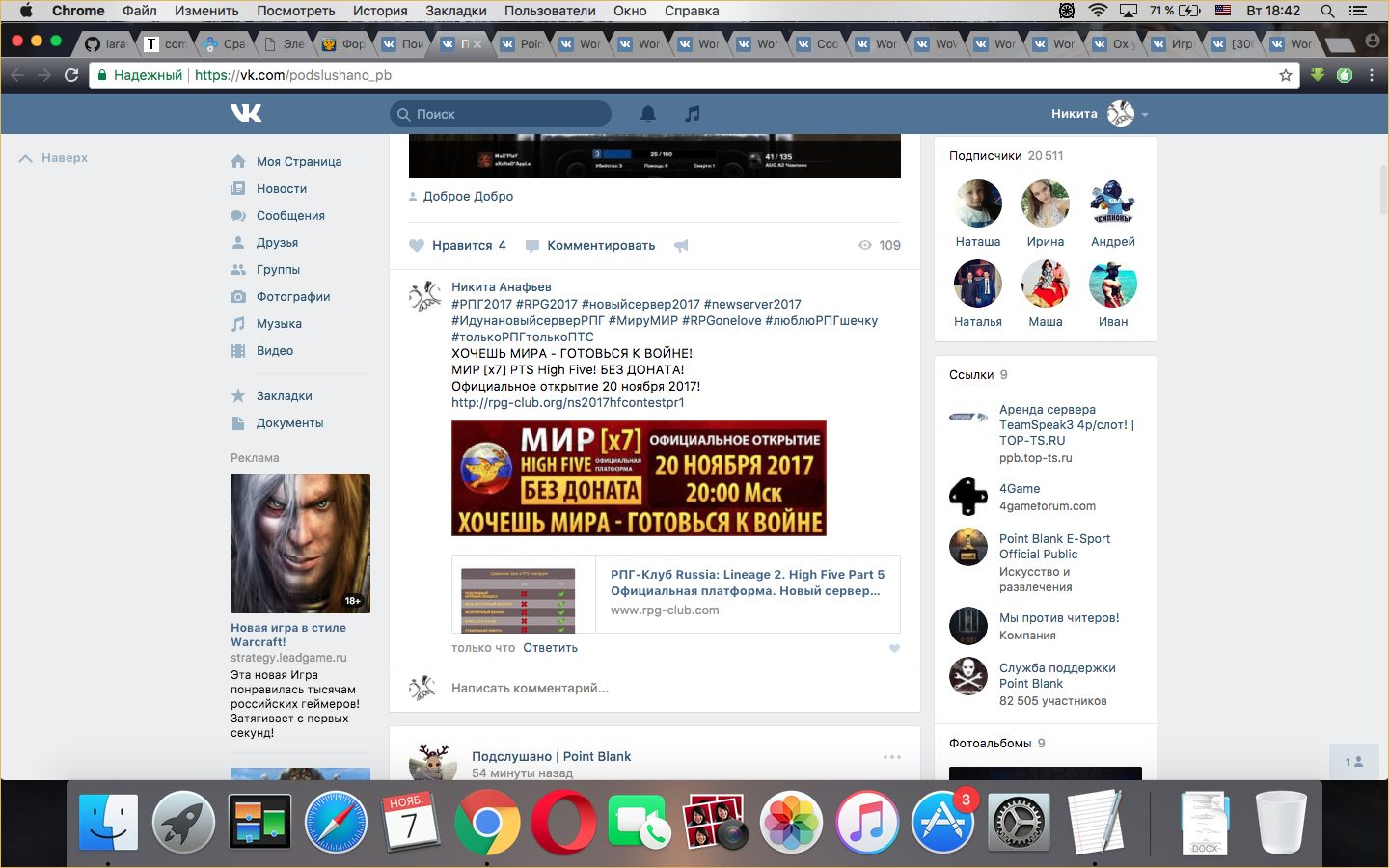This screenshot has width=1389, height=868.
Task: Open Chrome's three-dot menu
Action: [x=1372, y=75]
